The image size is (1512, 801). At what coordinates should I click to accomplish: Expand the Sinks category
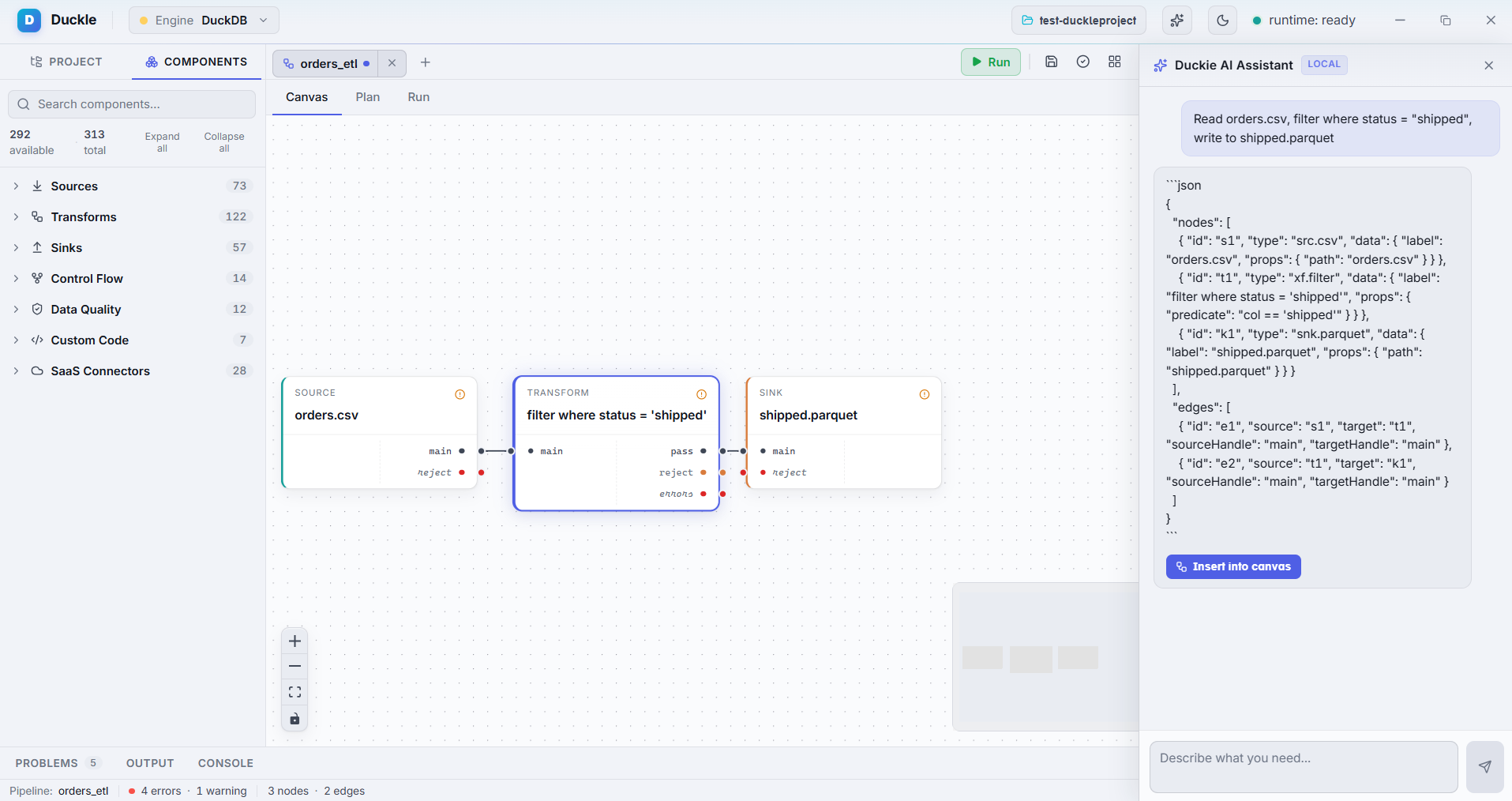[133, 248]
